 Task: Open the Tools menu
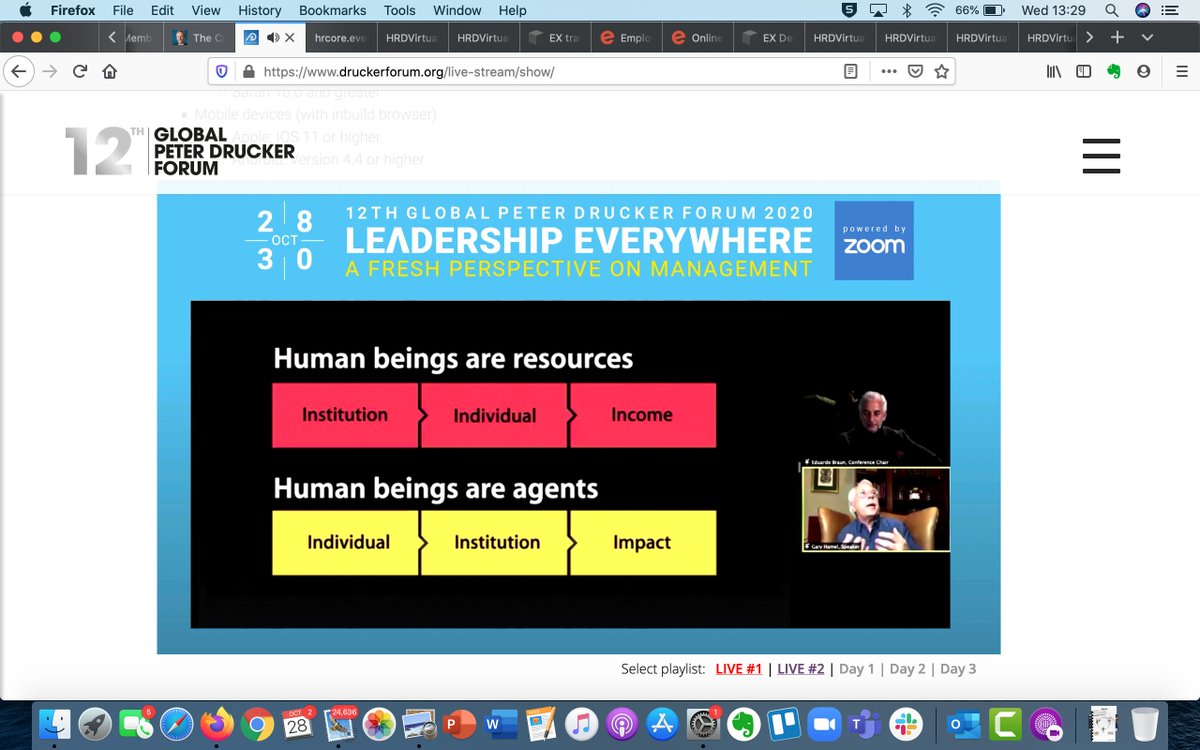click(400, 10)
